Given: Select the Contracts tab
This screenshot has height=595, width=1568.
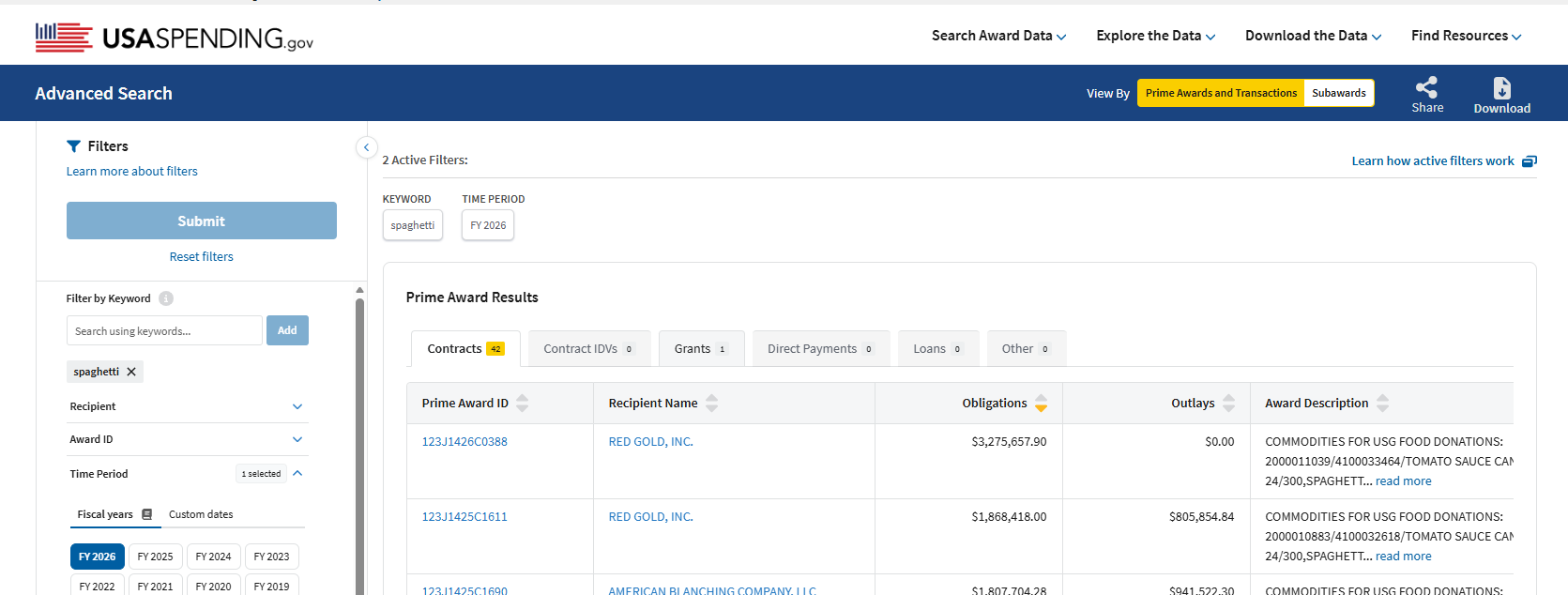Looking at the screenshot, I should click(465, 348).
